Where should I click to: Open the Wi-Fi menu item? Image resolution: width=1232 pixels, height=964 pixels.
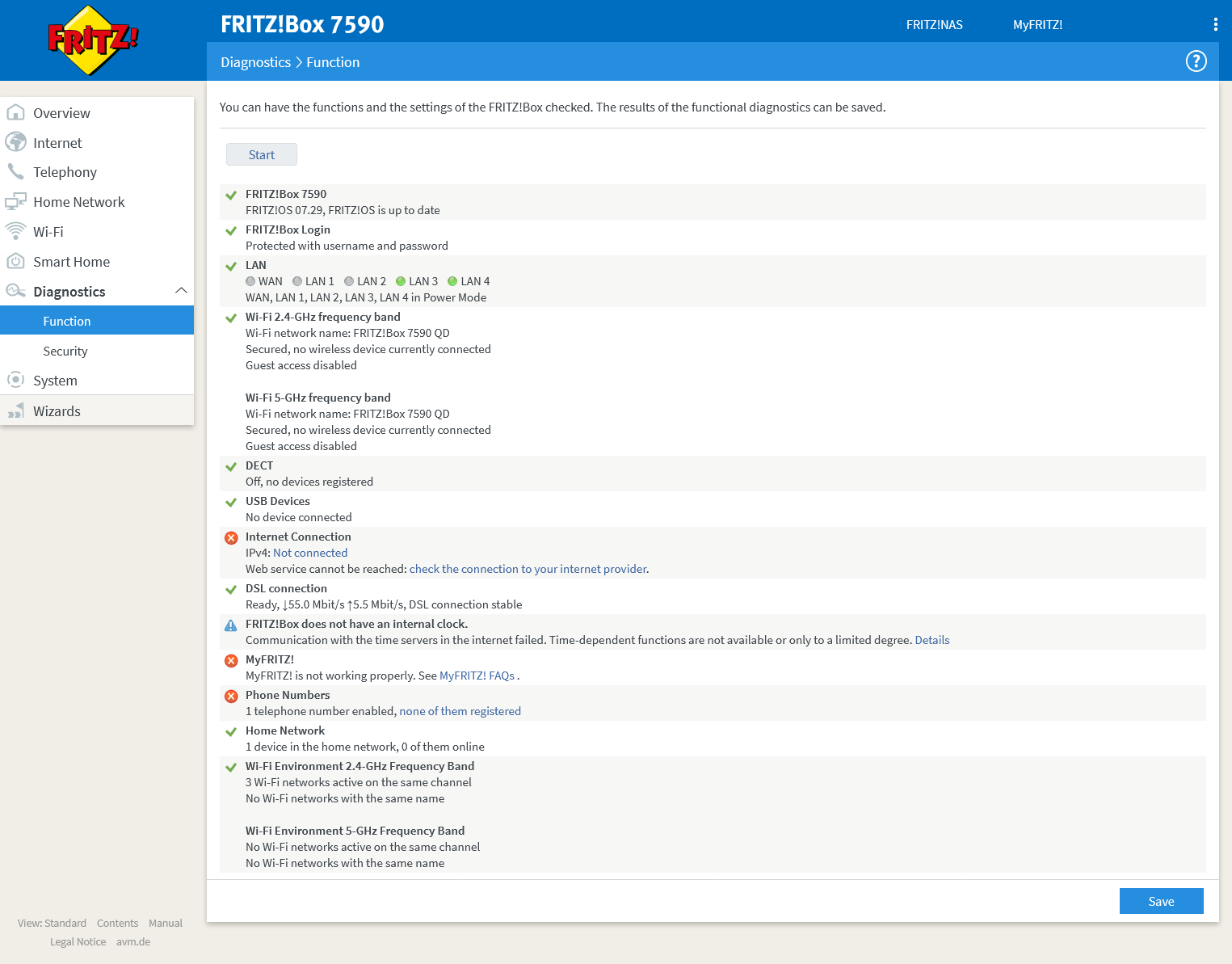click(x=97, y=231)
